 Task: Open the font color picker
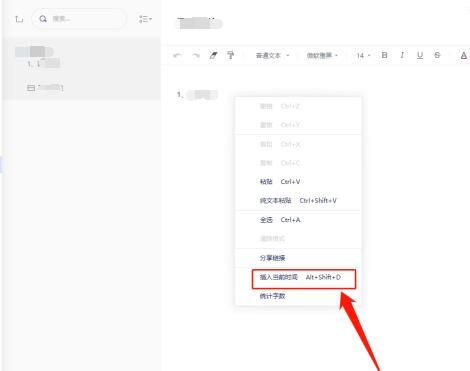click(x=464, y=55)
